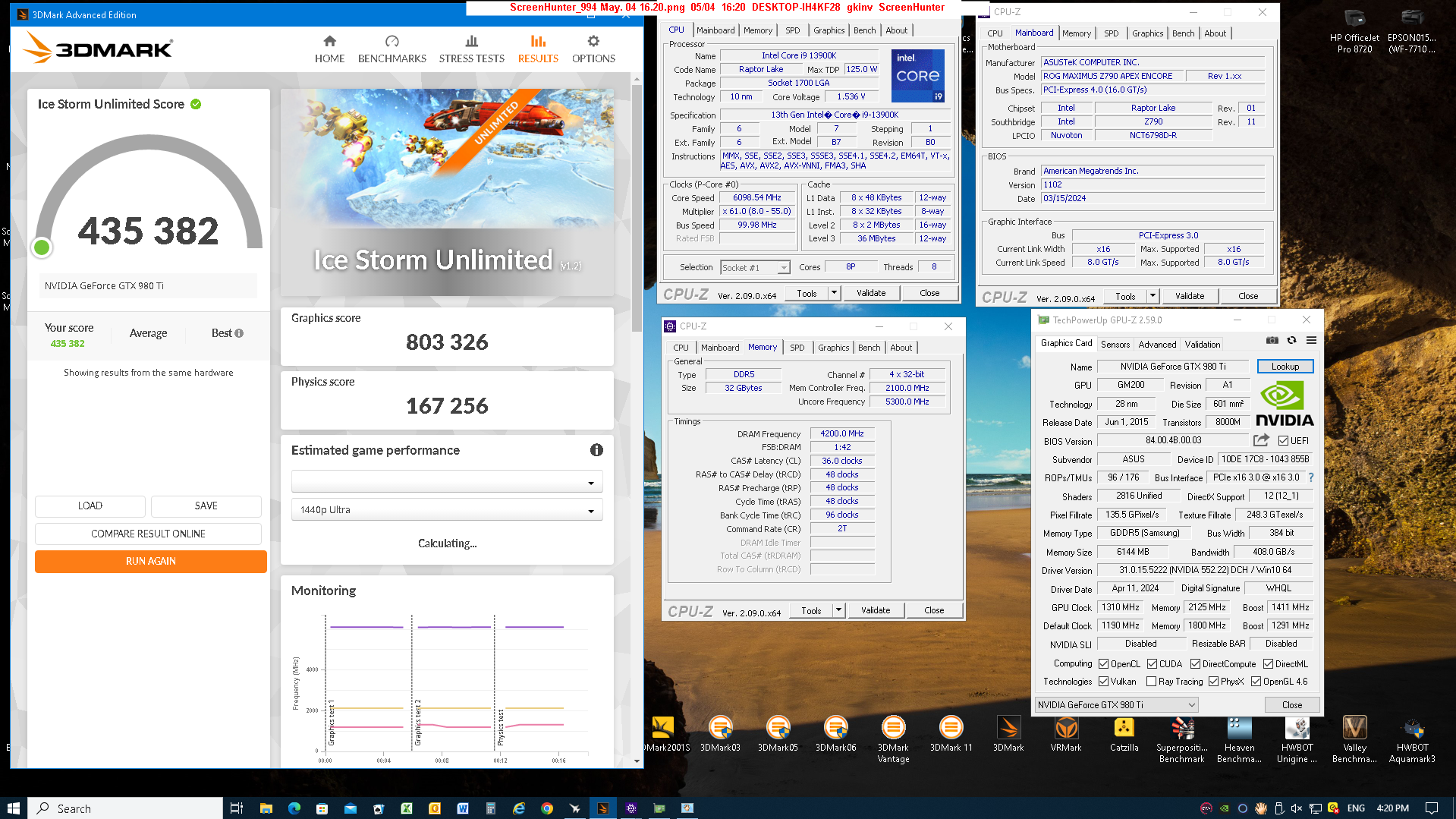This screenshot has width=1456, height=819.
Task: Open STRESS TESTS in 3DMark
Action: 471,49
